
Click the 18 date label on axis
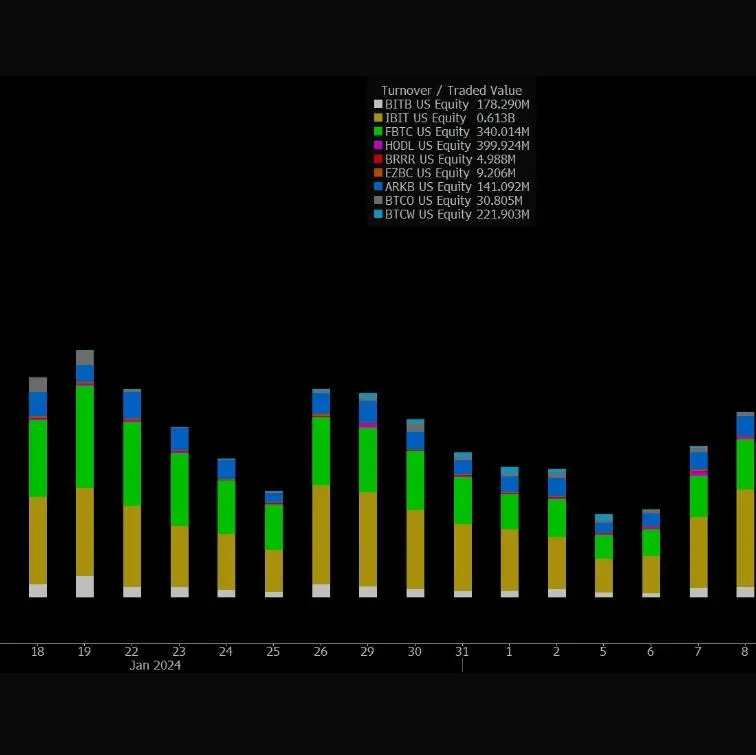pyautogui.click(x=38, y=652)
